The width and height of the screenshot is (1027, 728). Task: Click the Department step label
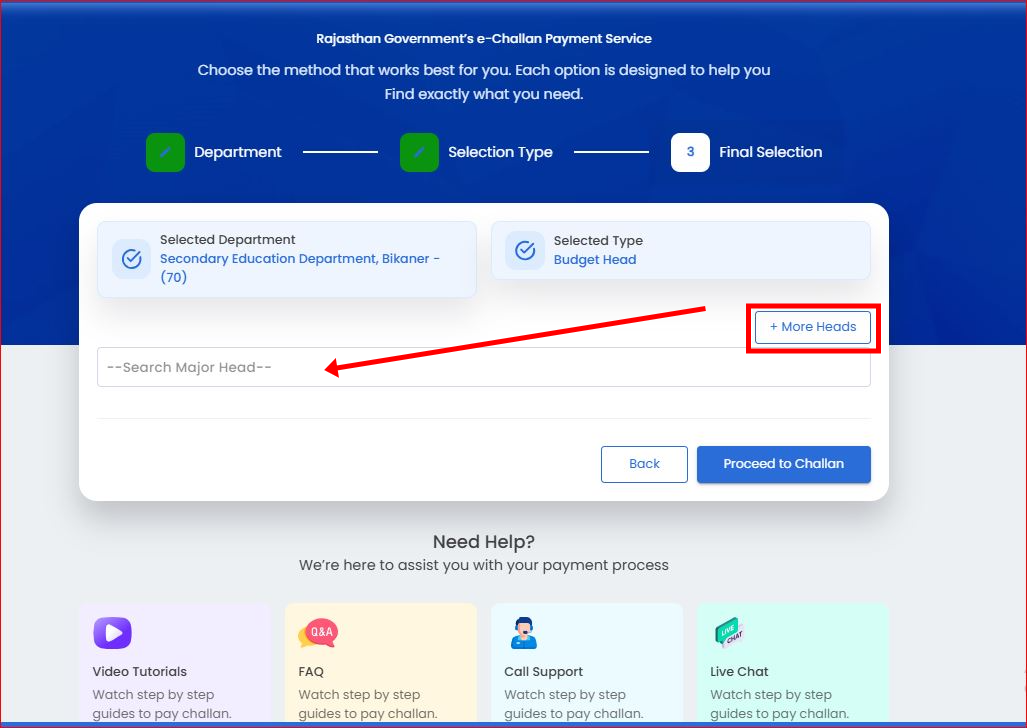tap(238, 152)
